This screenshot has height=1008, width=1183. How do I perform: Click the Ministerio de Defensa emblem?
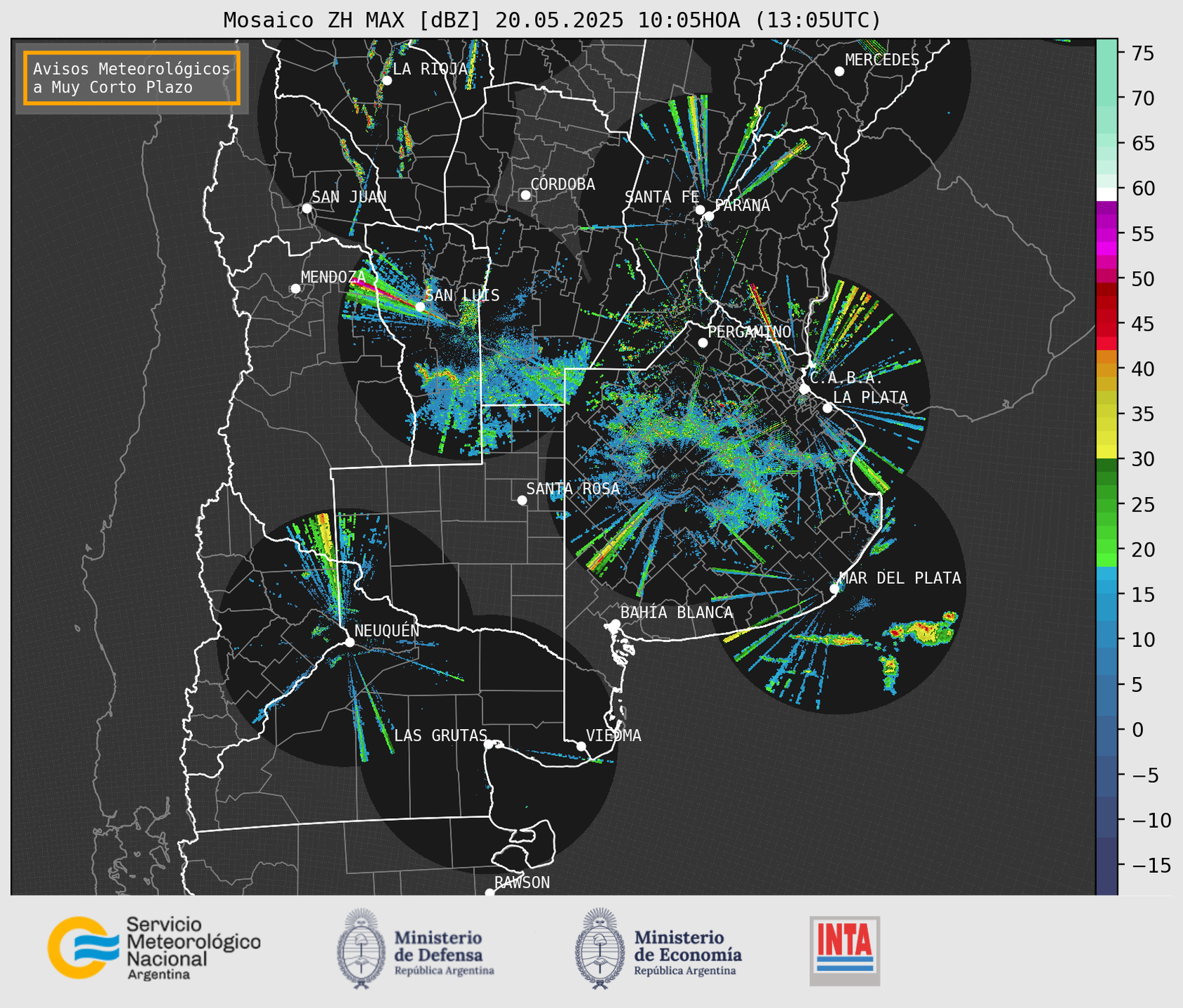(361, 948)
